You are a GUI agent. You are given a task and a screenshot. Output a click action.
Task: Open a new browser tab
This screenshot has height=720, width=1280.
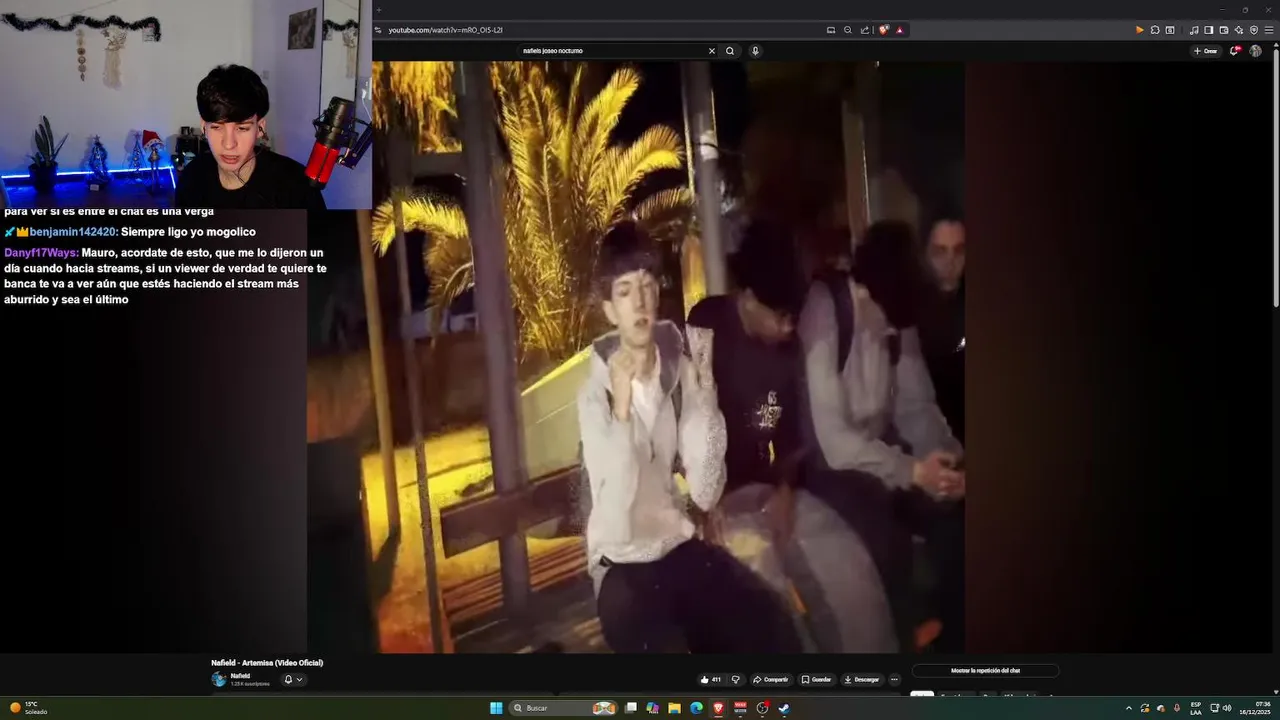point(379,10)
